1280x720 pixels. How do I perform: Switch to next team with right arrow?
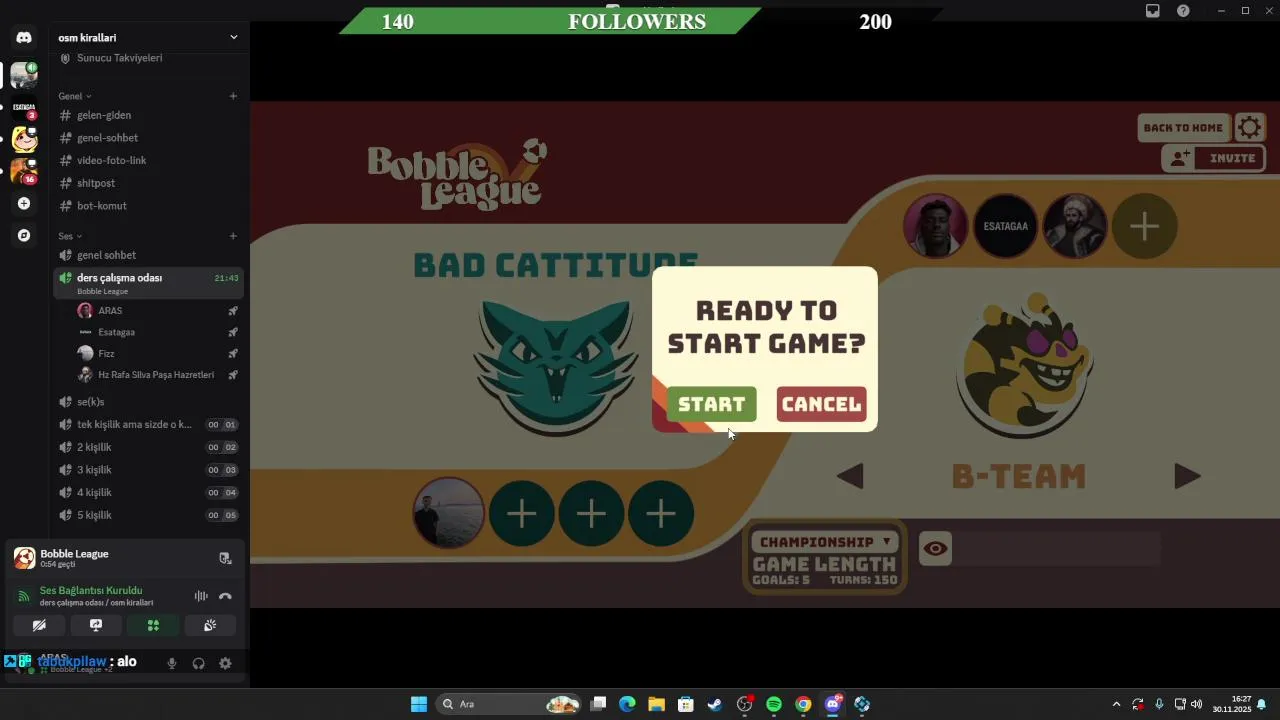1187,476
